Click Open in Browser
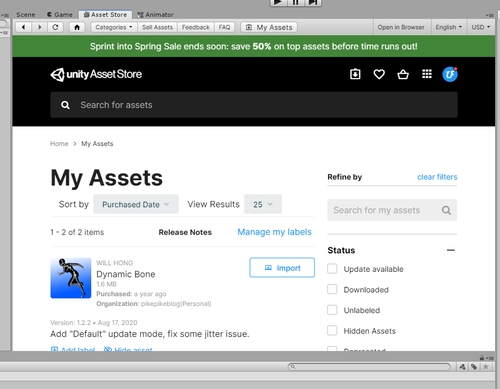The image size is (500, 389). coord(401,27)
